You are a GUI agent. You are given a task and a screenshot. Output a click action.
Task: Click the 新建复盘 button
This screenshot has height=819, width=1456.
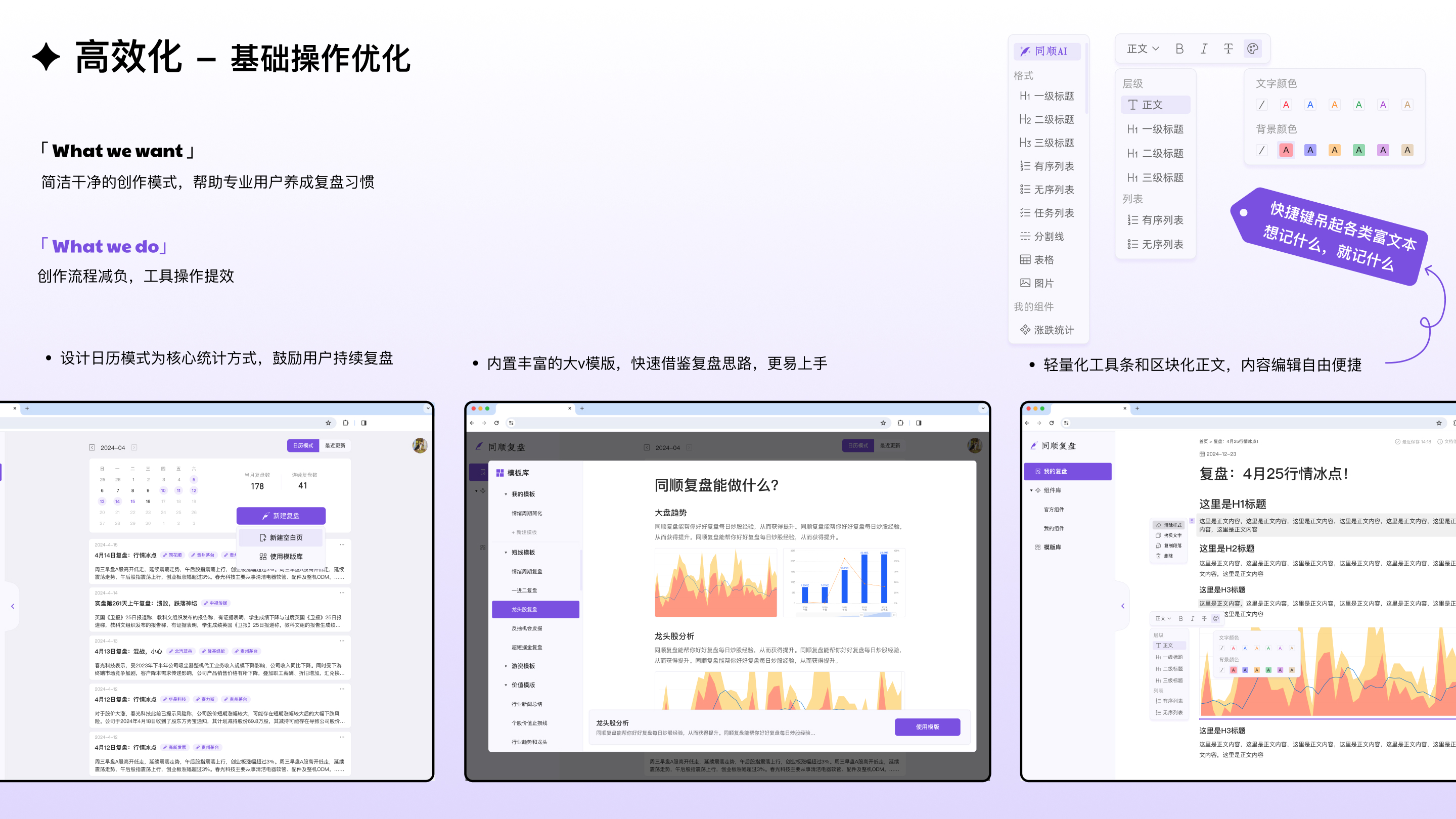pyautogui.click(x=281, y=516)
